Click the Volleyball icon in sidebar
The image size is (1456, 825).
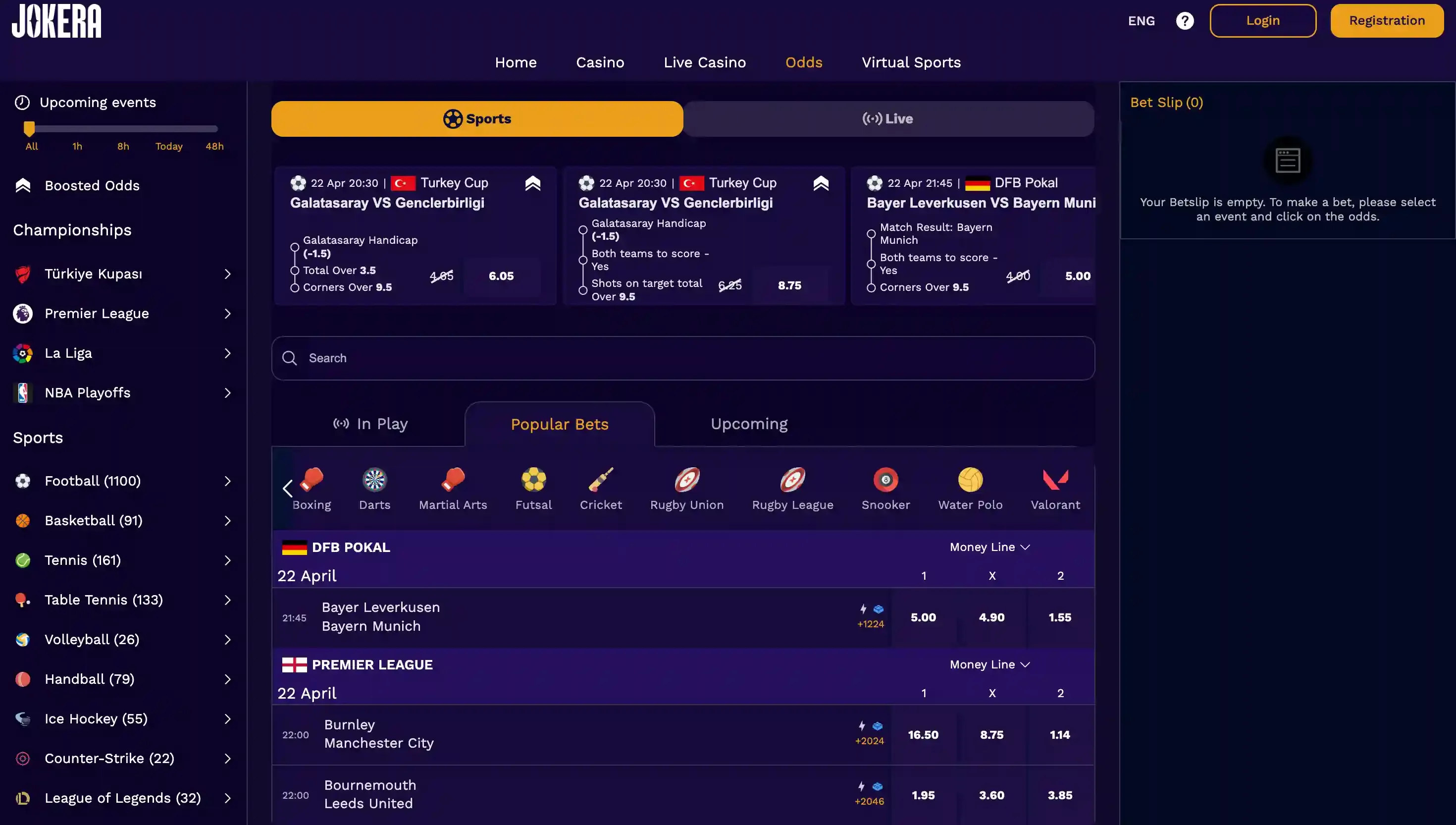(23, 640)
